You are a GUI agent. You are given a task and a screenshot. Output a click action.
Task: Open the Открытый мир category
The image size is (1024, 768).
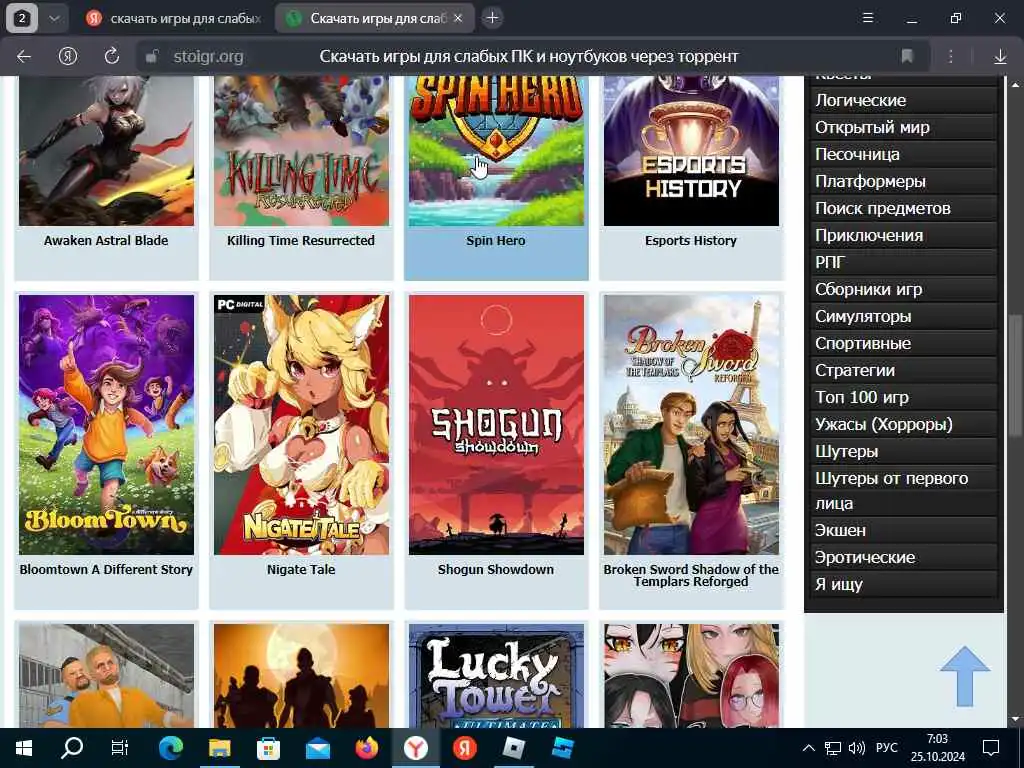click(x=904, y=127)
